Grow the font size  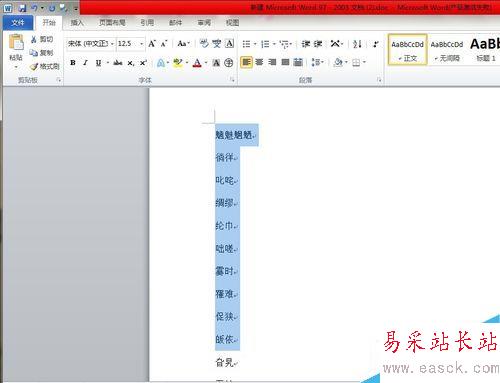[152, 44]
